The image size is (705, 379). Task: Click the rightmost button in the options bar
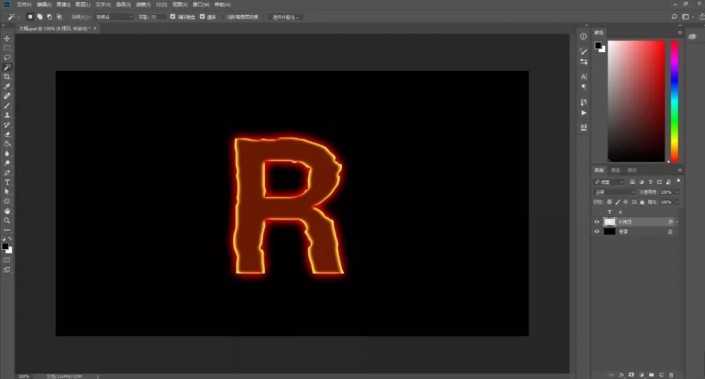click(x=286, y=17)
